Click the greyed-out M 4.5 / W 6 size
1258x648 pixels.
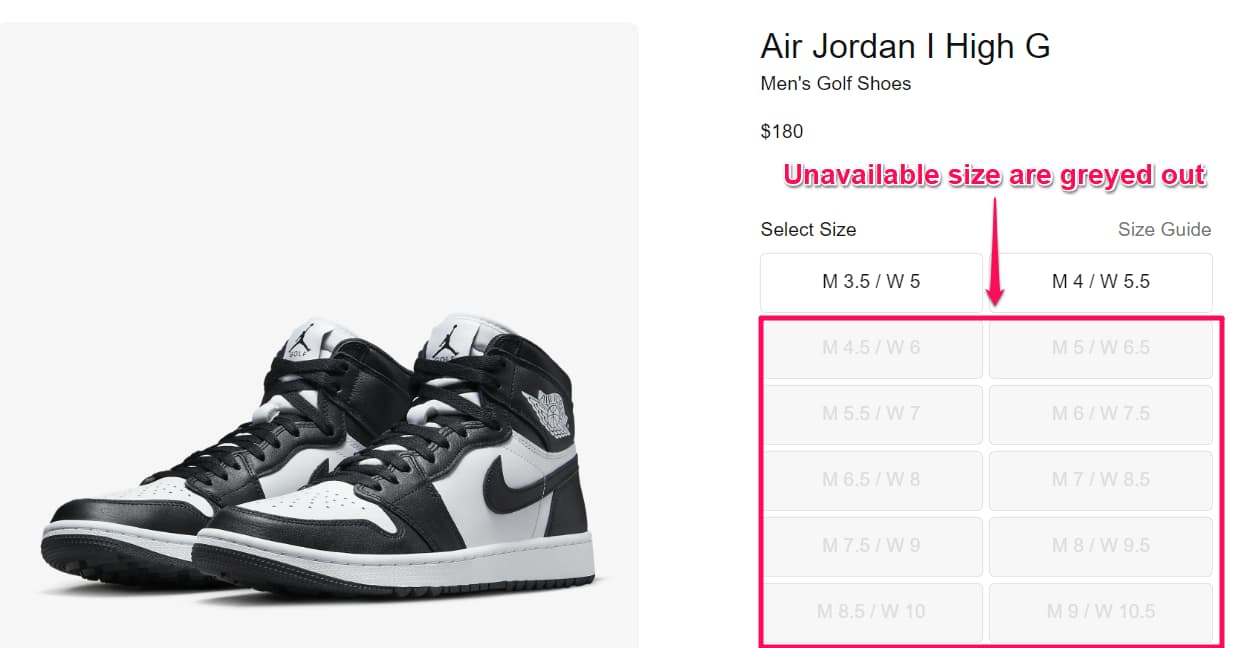tap(871, 347)
